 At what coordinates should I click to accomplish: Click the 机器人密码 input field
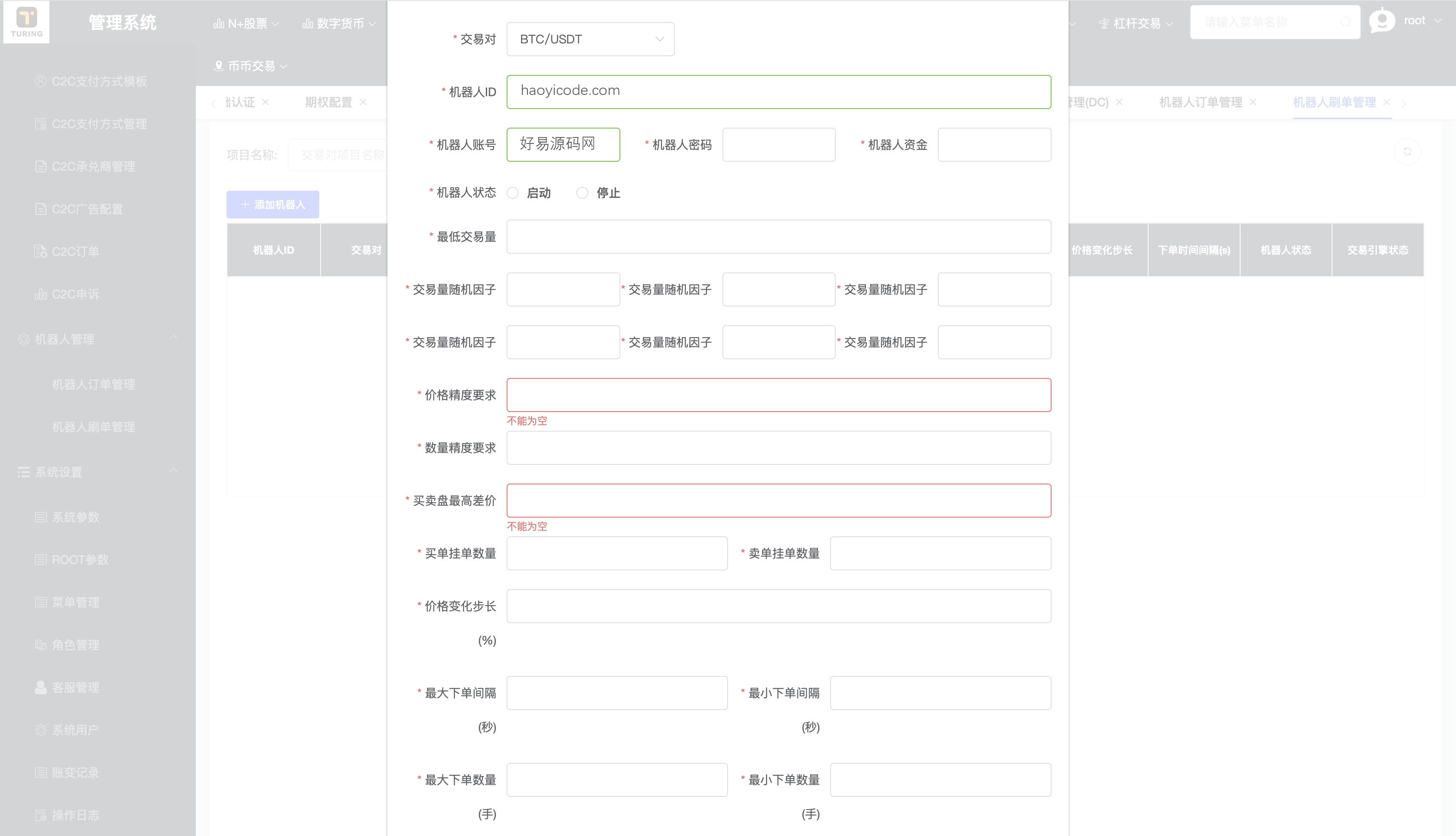coord(779,145)
